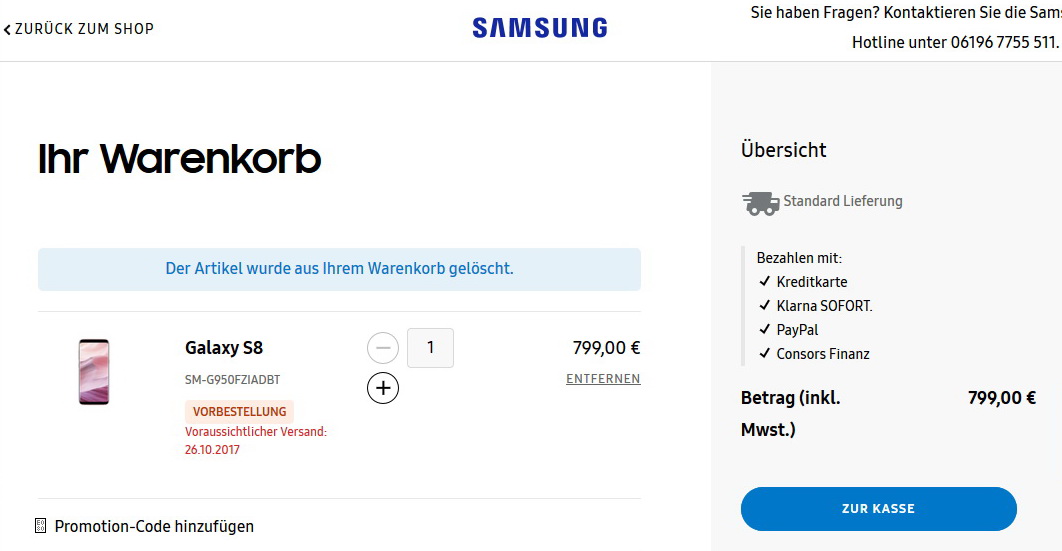Image resolution: width=1062 pixels, height=551 pixels.
Task: Go back via ZURÜCK ZUM SHOP
Action: point(84,29)
